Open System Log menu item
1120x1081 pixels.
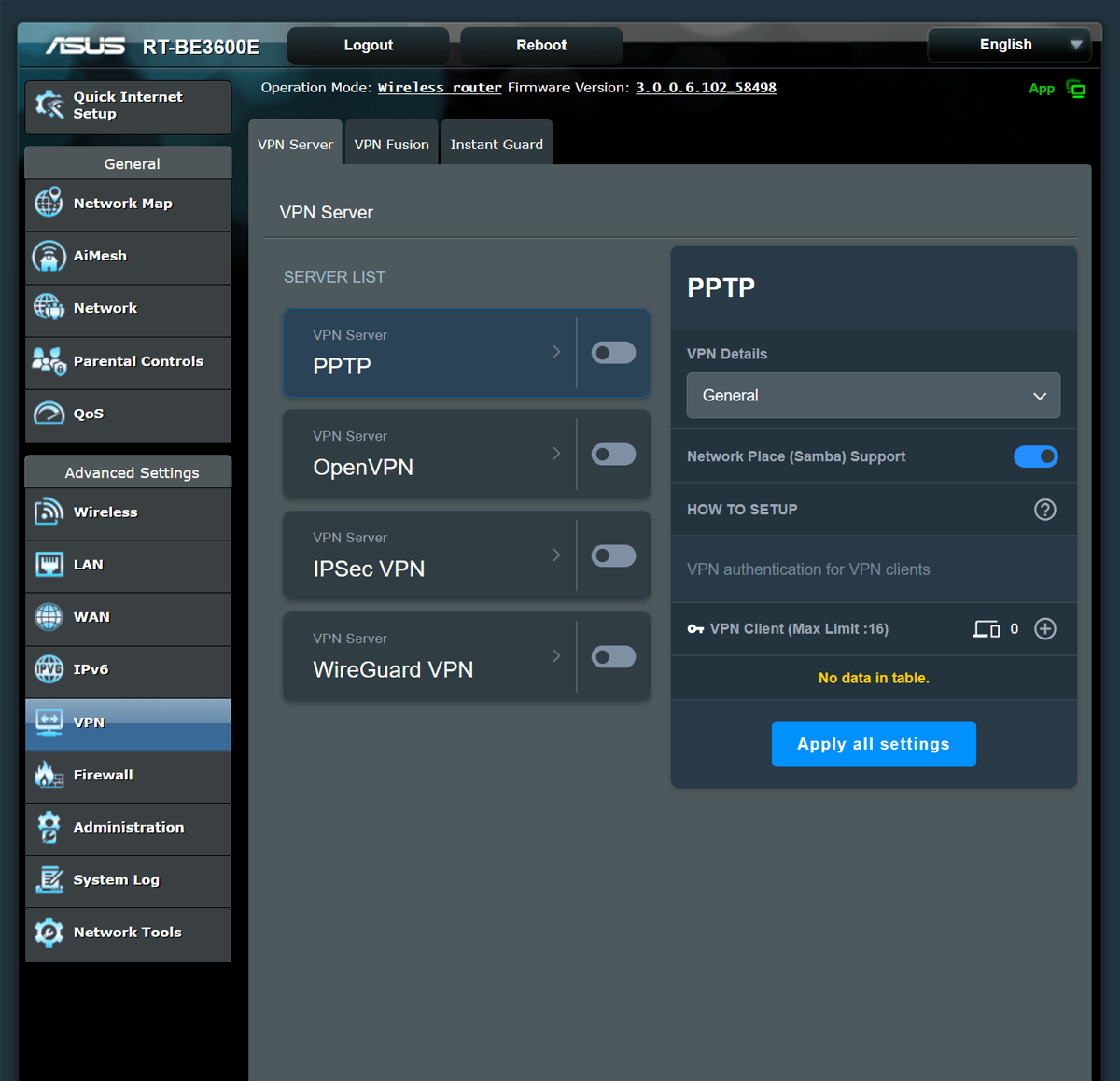(x=128, y=880)
